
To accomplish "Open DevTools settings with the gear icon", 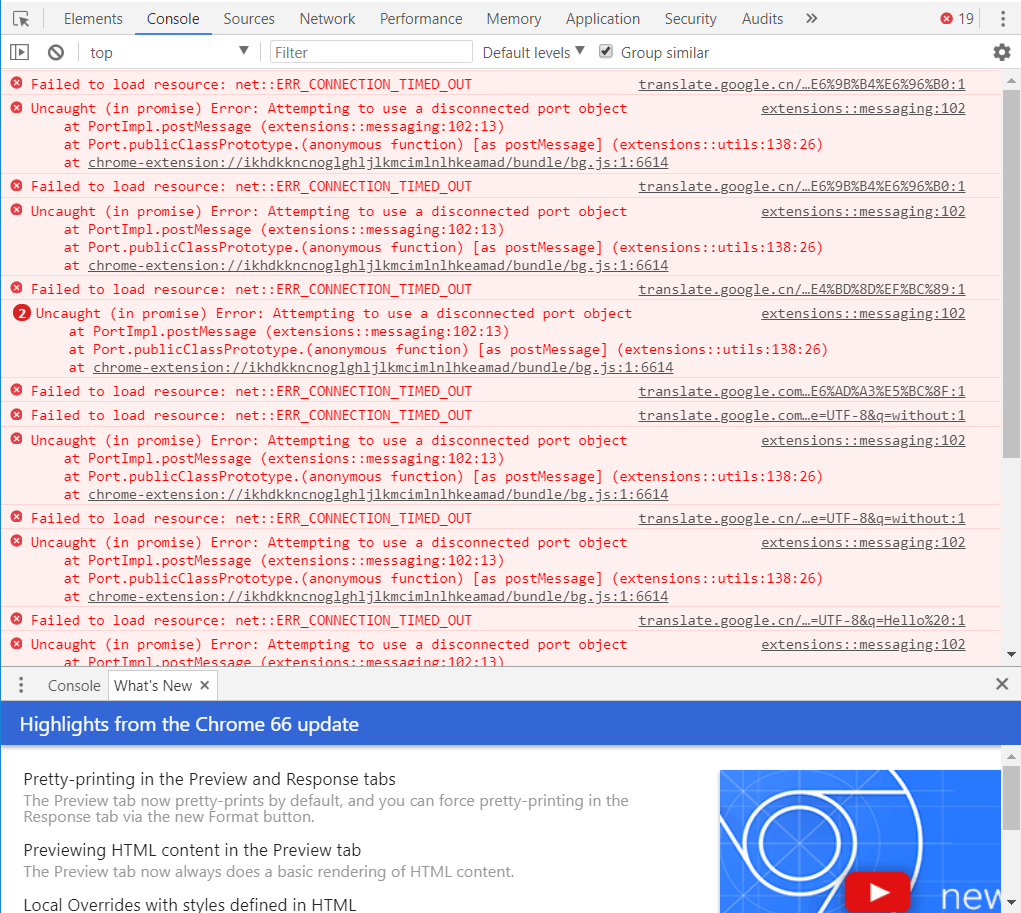I will click(x=1002, y=52).
